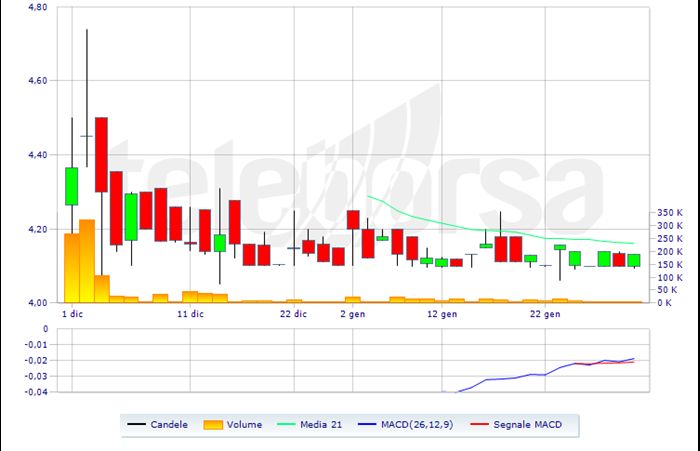
Task: Click the 12 gen date label
Action: point(442,314)
